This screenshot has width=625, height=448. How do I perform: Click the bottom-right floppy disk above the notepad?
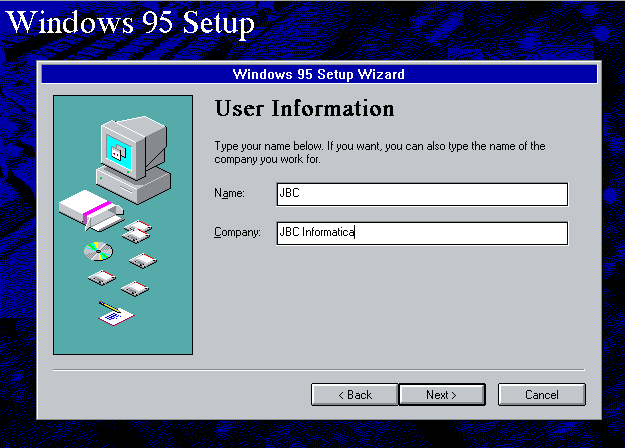pyautogui.click(x=135, y=289)
